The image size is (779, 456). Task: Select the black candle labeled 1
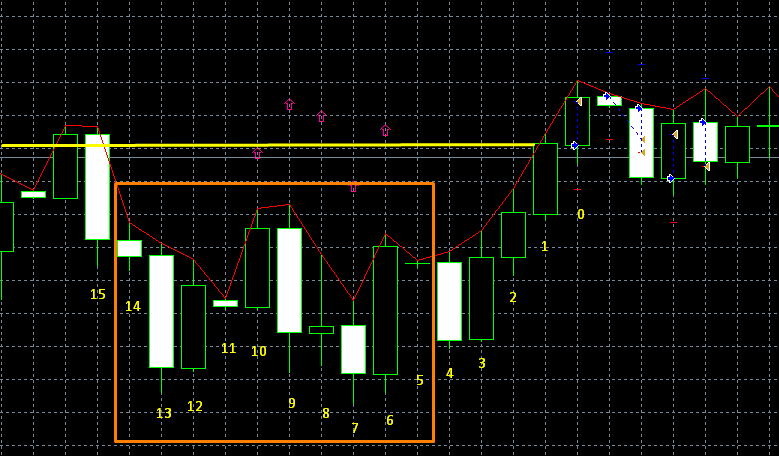tap(545, 179)
